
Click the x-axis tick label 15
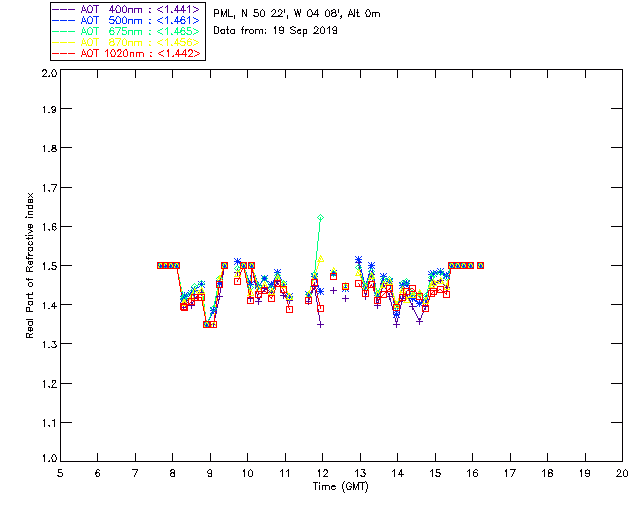pos(435,473)
